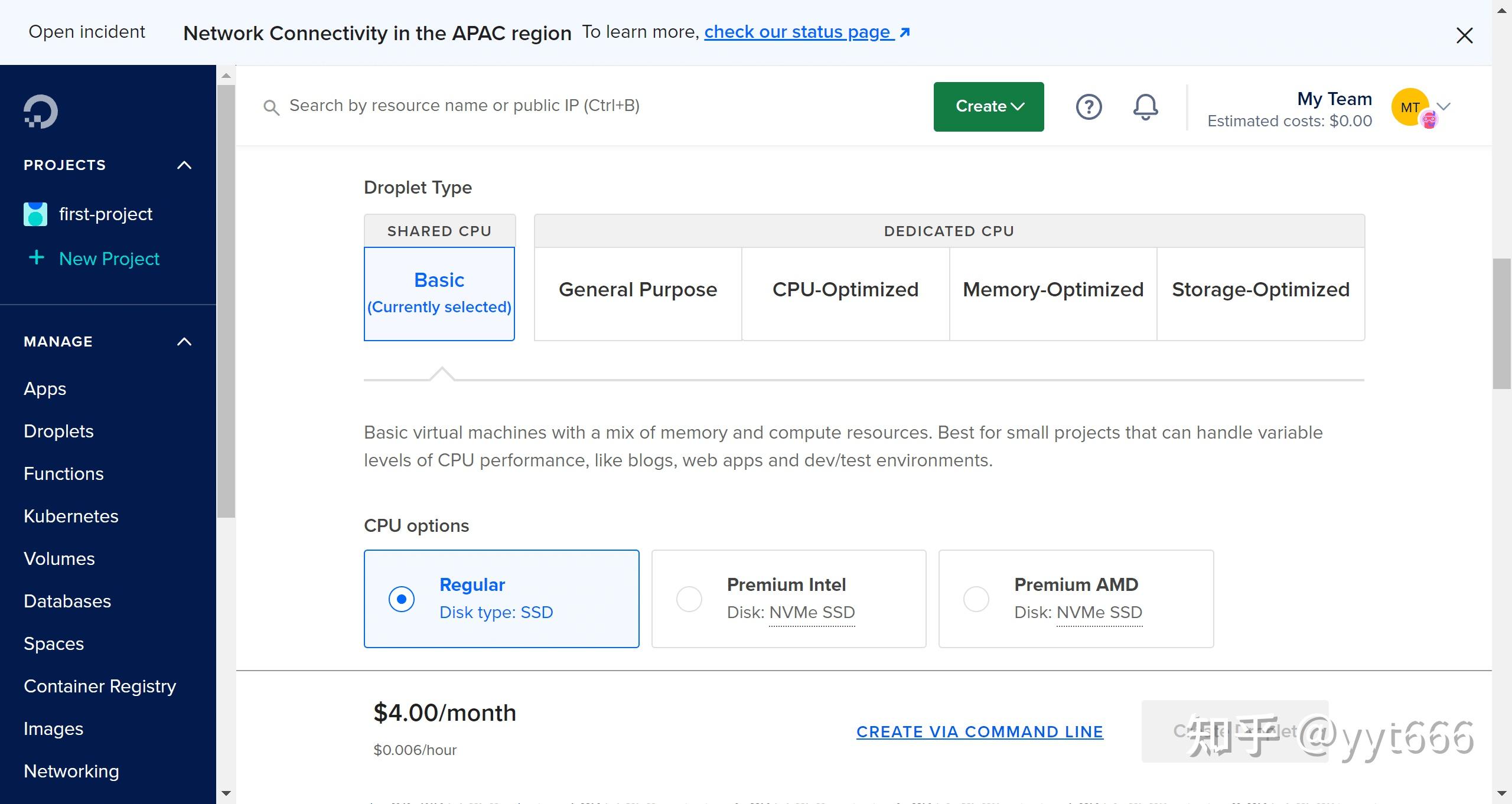Viewport: 1512px width, 804px height.
Task: Open CREATE VIA COMMAND LINE
Action: (979, 731)
